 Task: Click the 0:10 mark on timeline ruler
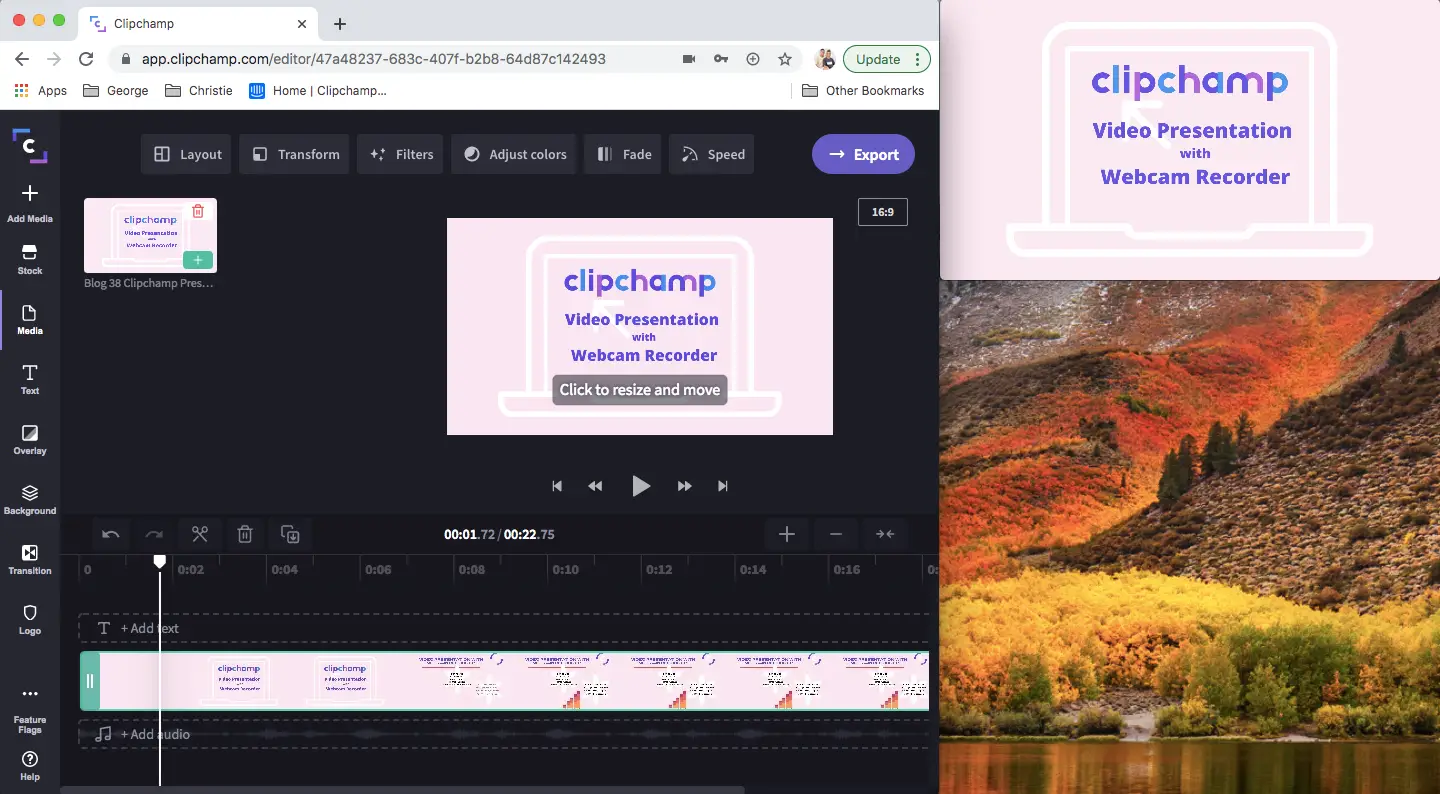coord(565,570)
